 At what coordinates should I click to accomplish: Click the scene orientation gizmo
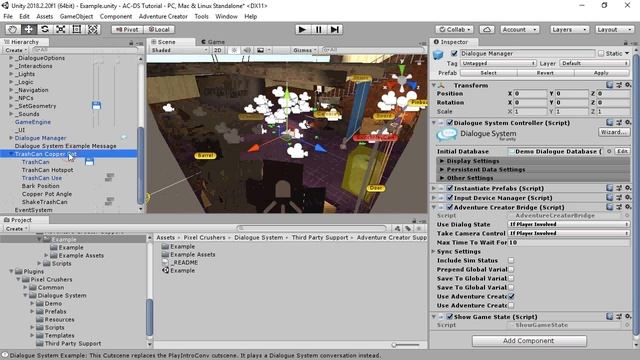click(402, 80)
